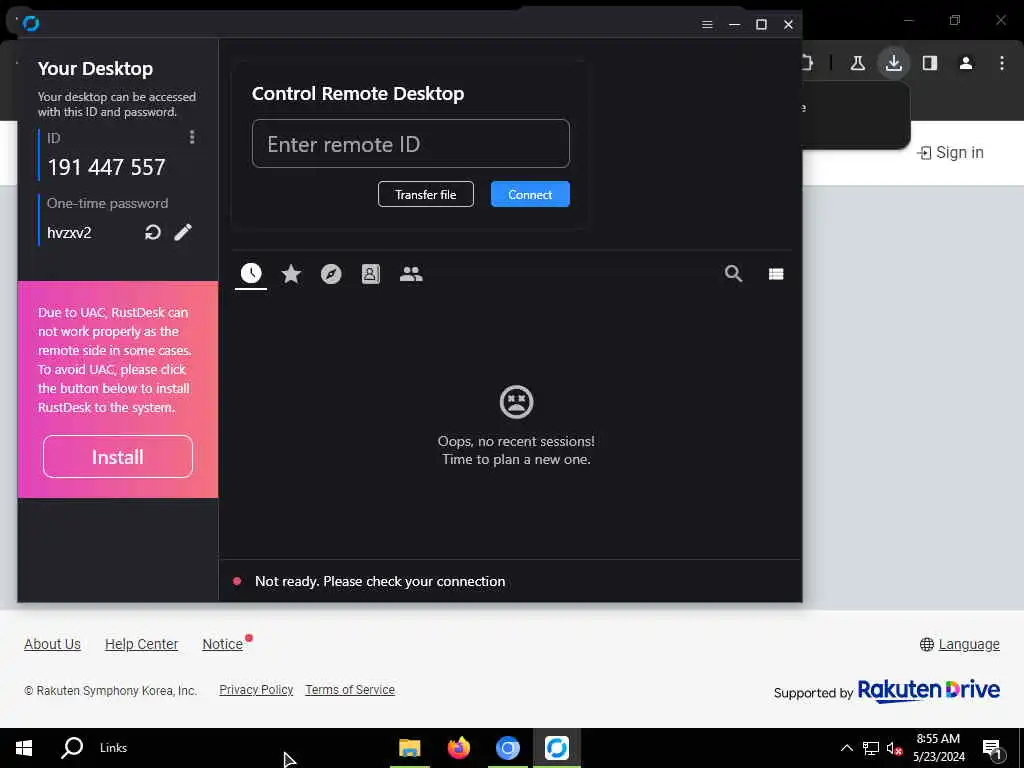Open the Terms of Service link
Screen dimensions: 1024x768
click(350, 690)
